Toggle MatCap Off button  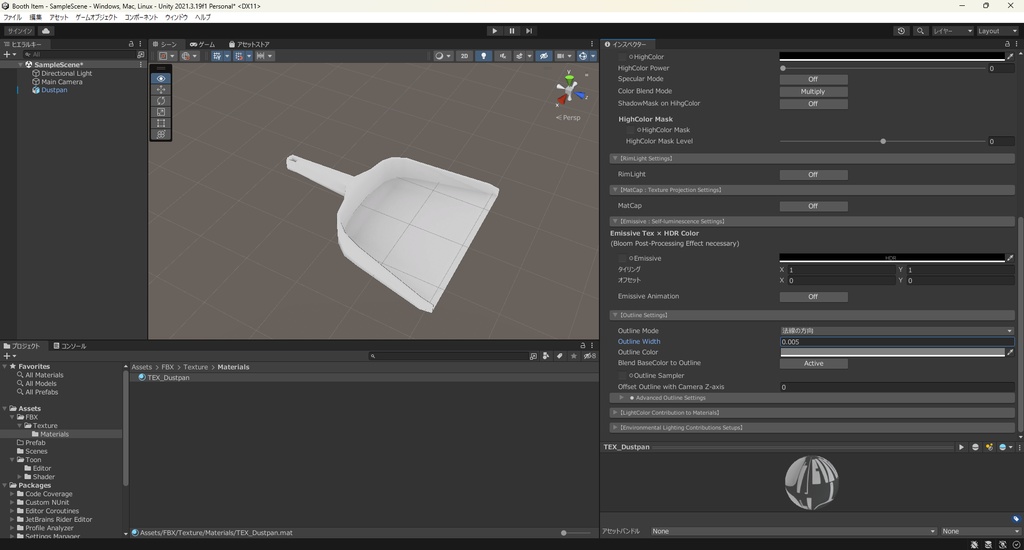(x=813, y=206)
